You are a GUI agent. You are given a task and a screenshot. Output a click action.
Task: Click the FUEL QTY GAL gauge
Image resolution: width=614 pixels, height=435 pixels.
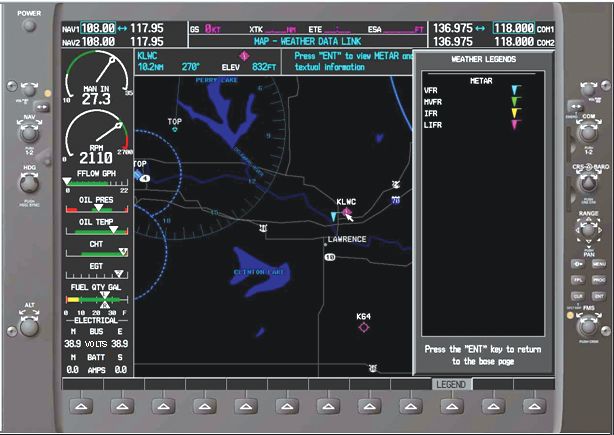point(97,301)
